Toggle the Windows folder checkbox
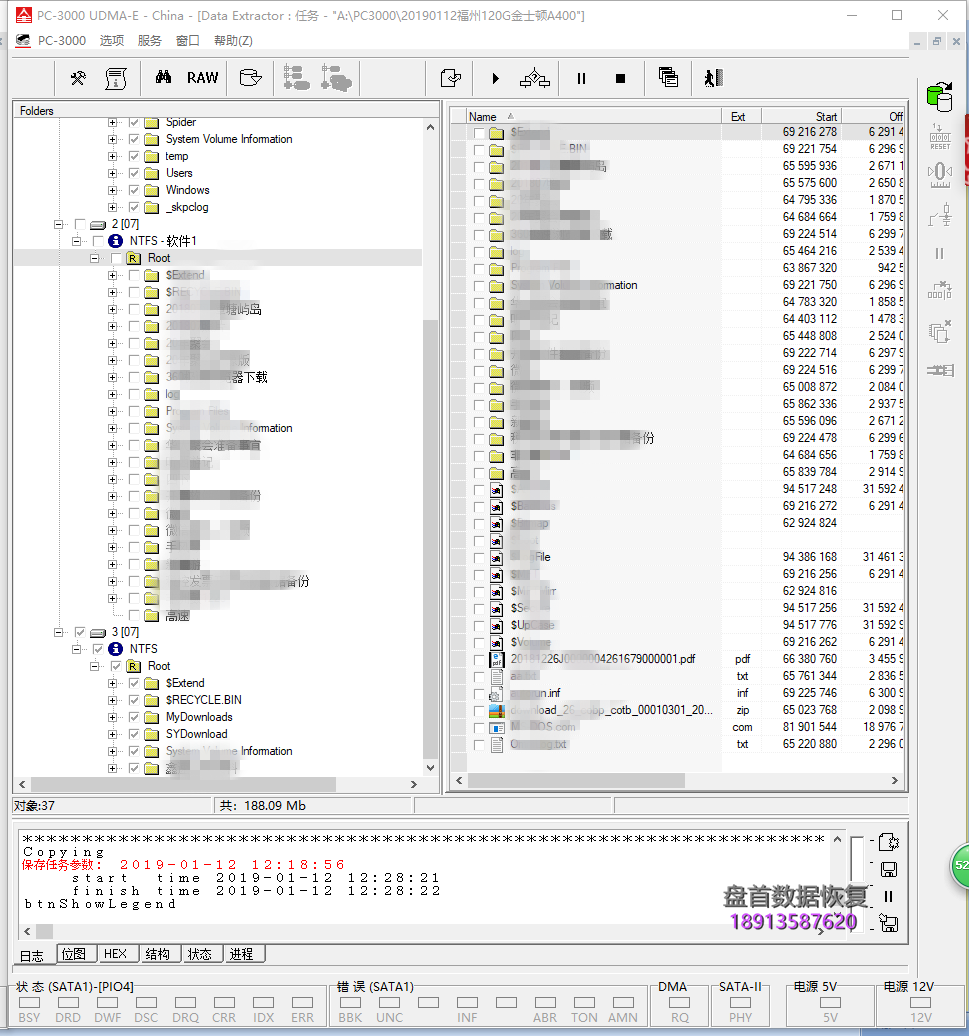 coord(134,190)
